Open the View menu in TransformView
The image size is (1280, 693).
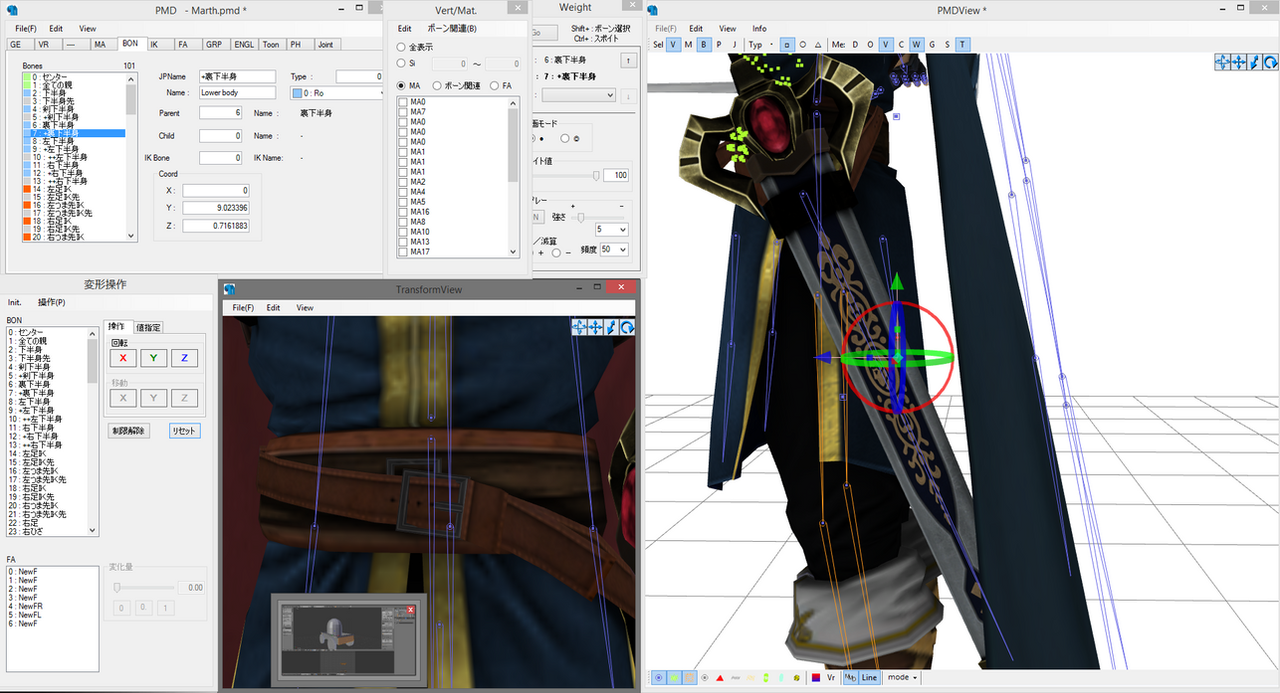point(305,308)
